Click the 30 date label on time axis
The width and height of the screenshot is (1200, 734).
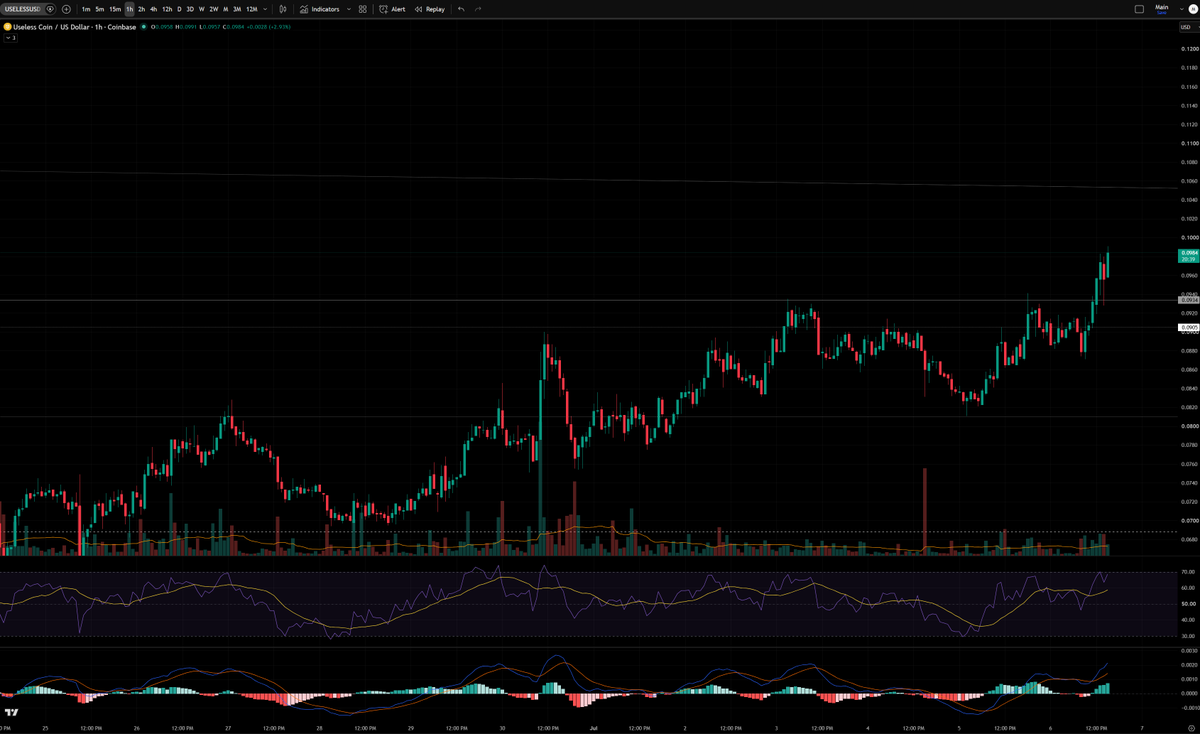click(501, 727)
